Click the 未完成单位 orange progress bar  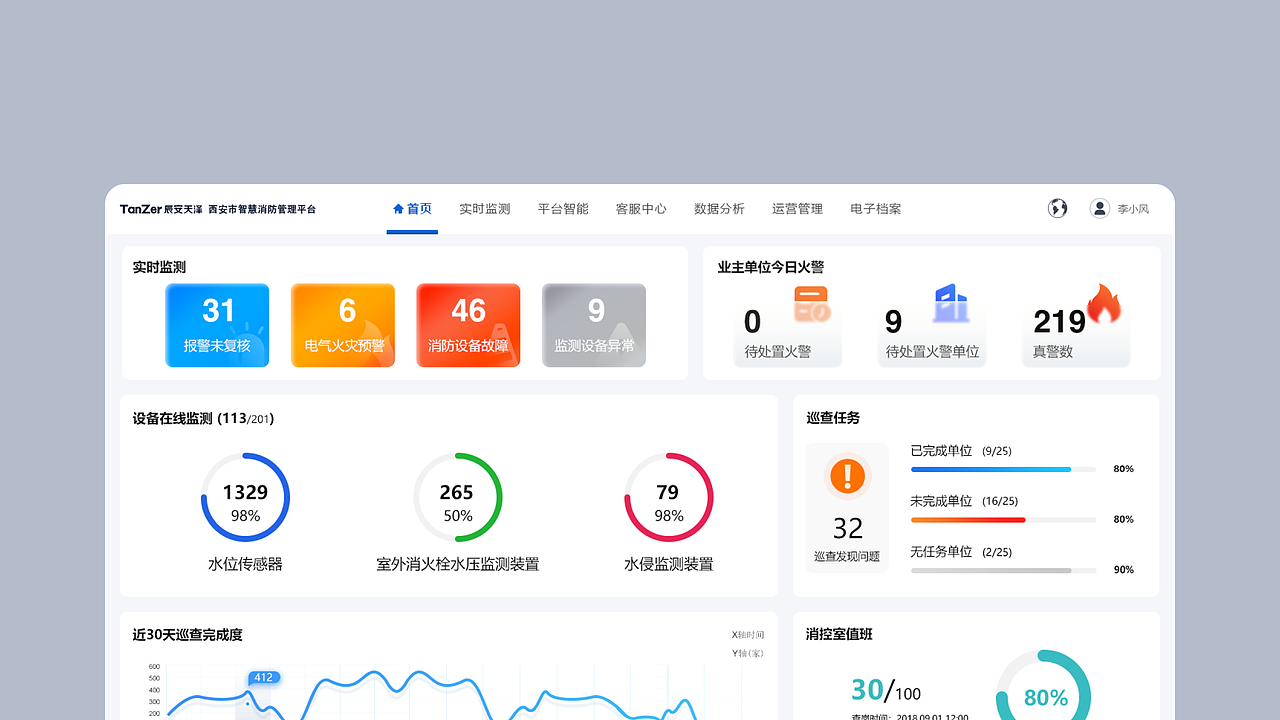click(1003, 520)
